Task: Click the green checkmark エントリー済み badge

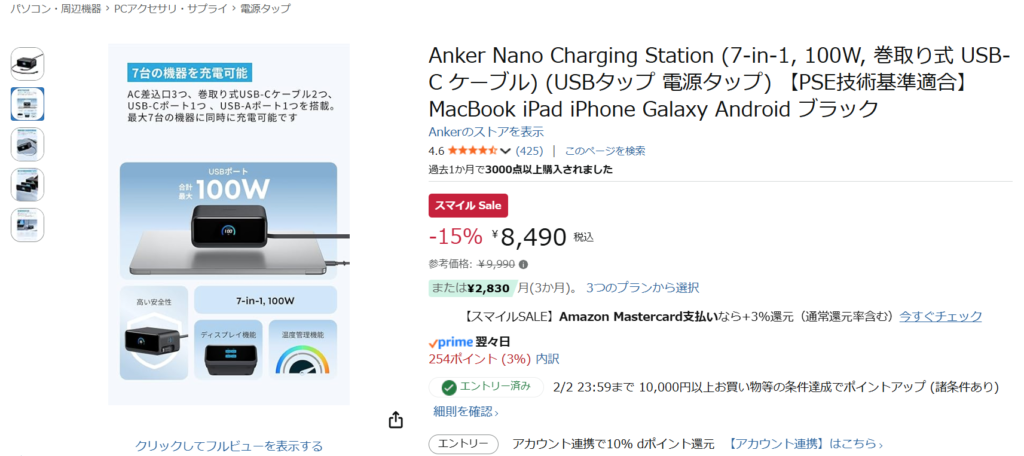Action: point(486,387)
